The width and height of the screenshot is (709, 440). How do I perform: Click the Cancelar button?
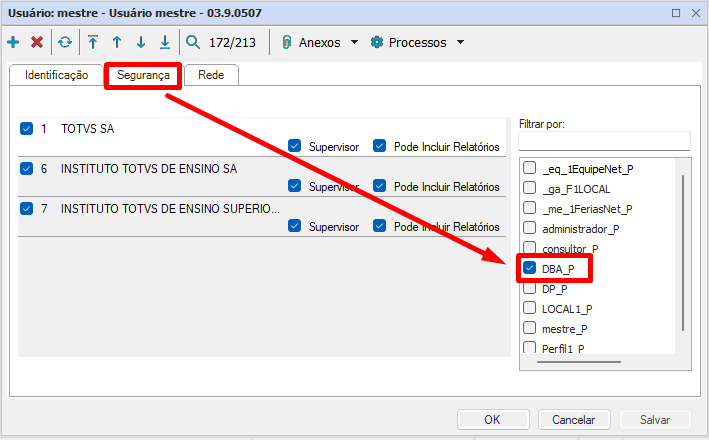574,420
